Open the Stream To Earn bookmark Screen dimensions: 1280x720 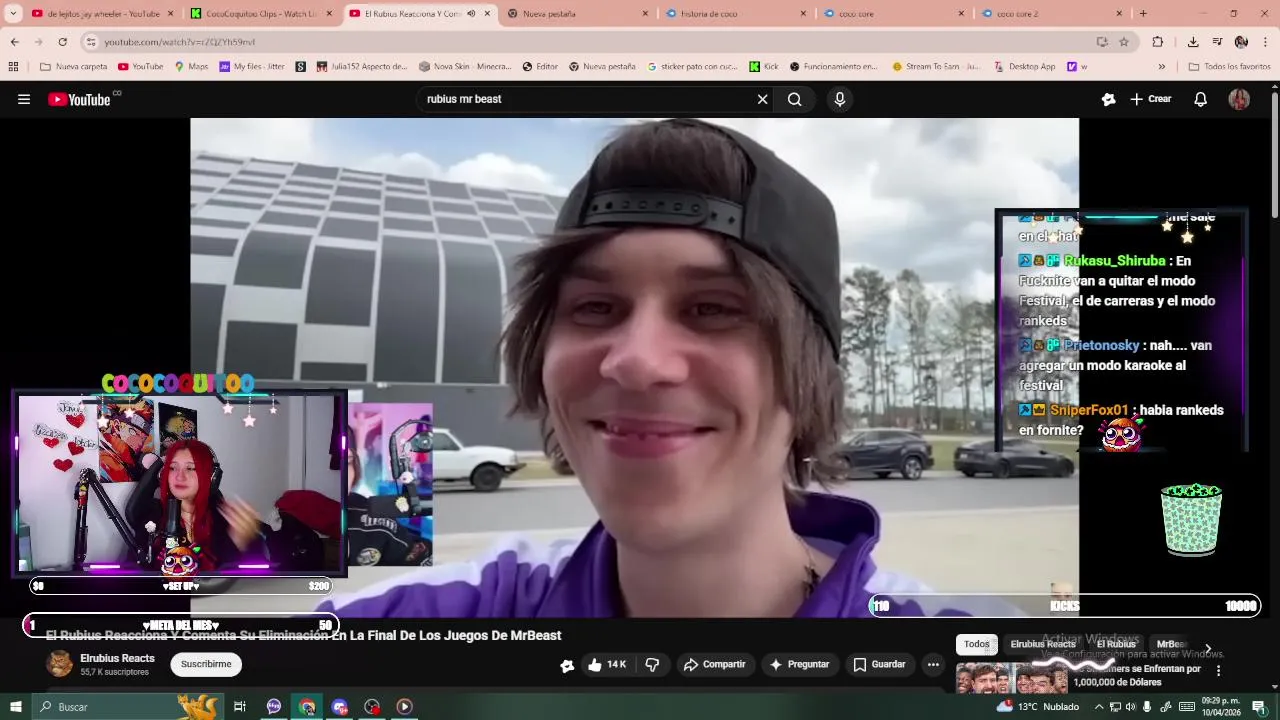coord(936,67)
